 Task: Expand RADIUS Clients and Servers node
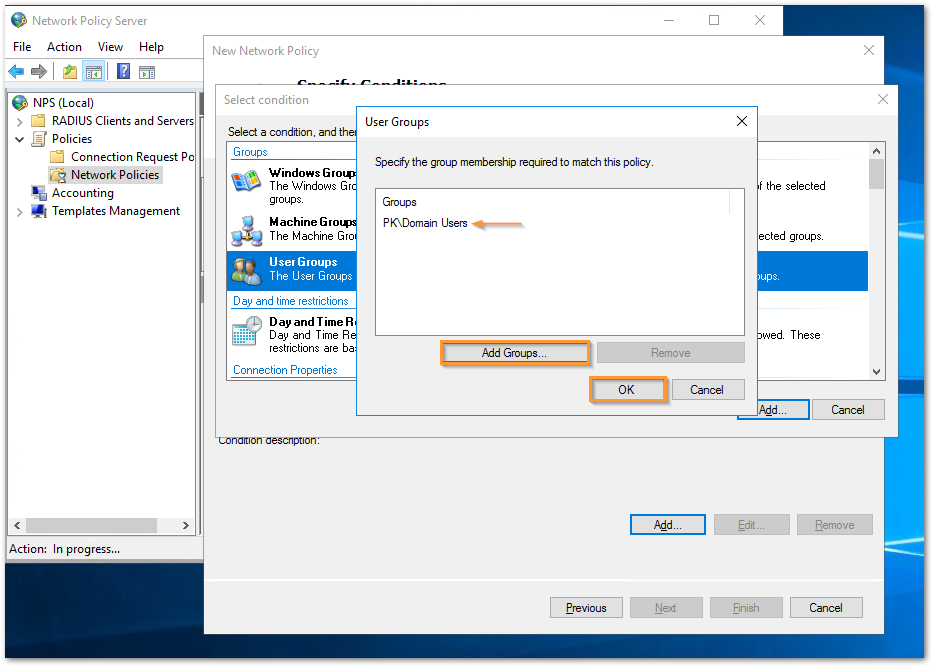19,121
